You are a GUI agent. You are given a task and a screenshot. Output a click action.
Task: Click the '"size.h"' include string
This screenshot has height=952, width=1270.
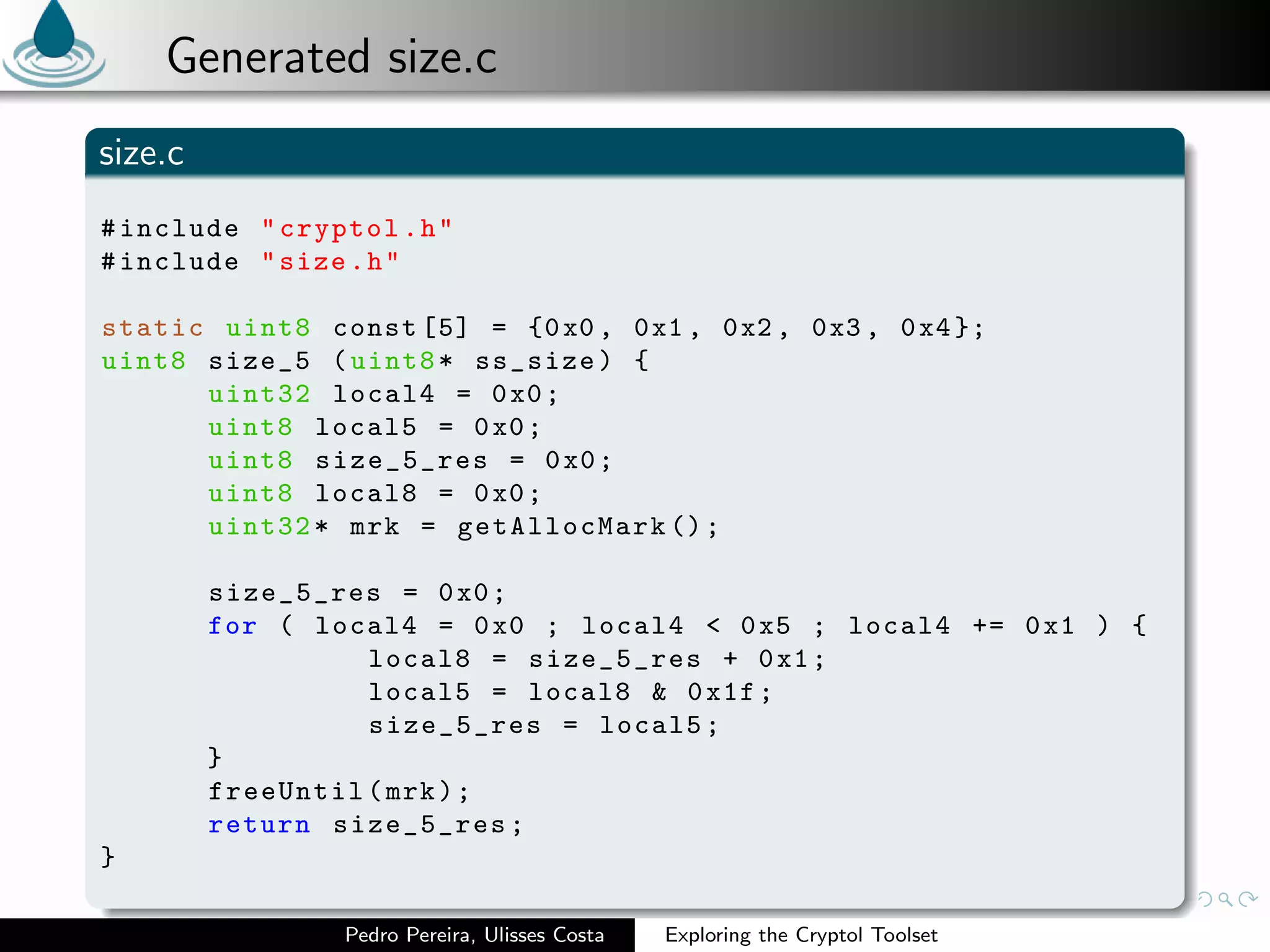point(331,262)
